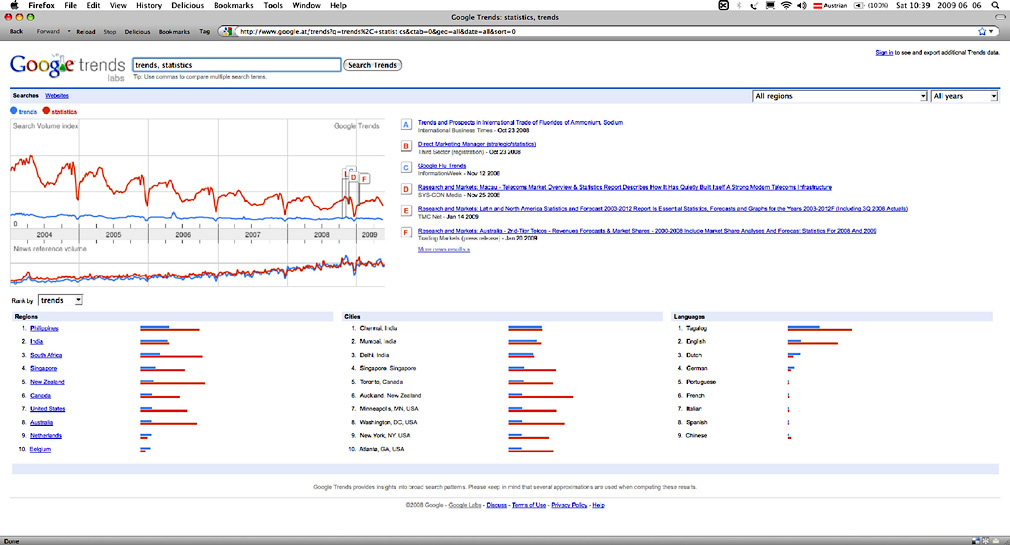Expand the Rank by trends dropdown
The image size is (1010, 545).
(61, 300)
